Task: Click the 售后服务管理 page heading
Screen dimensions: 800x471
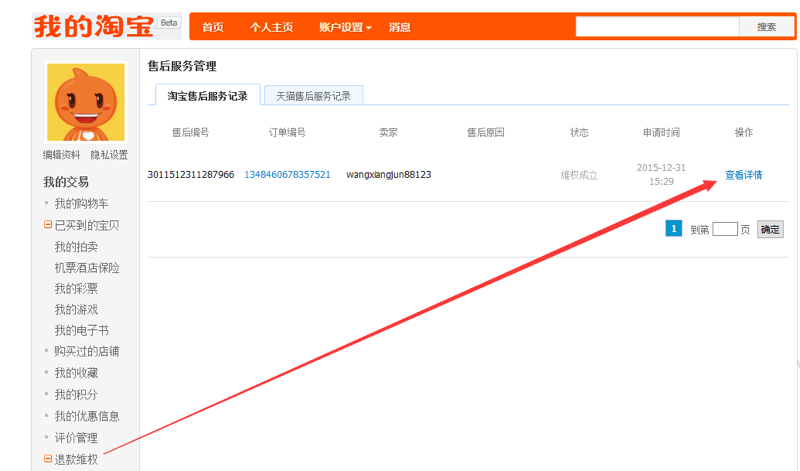Action: click(x=182, y=66)
